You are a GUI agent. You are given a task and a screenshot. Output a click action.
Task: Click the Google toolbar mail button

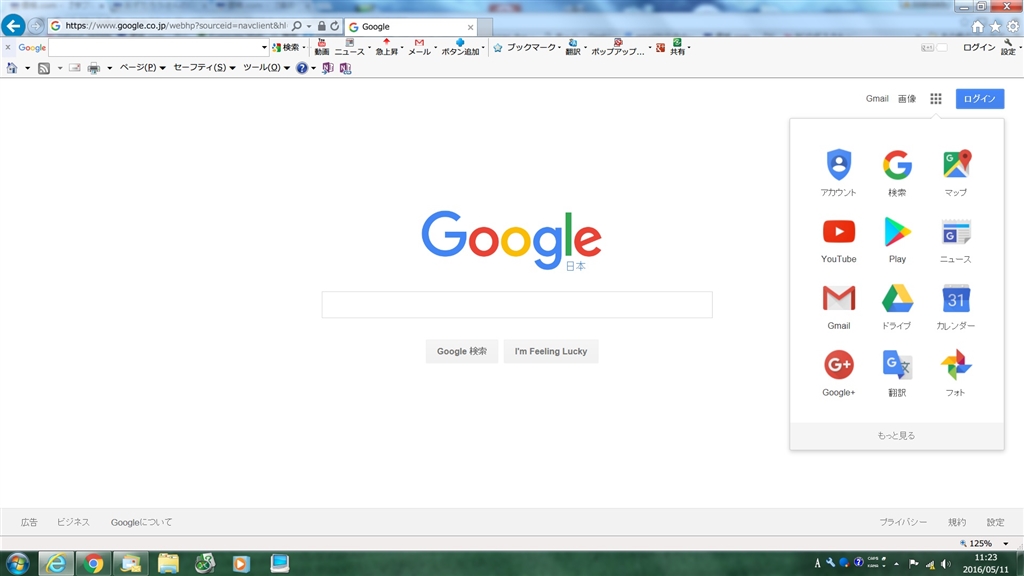click(x=419, y=47)
